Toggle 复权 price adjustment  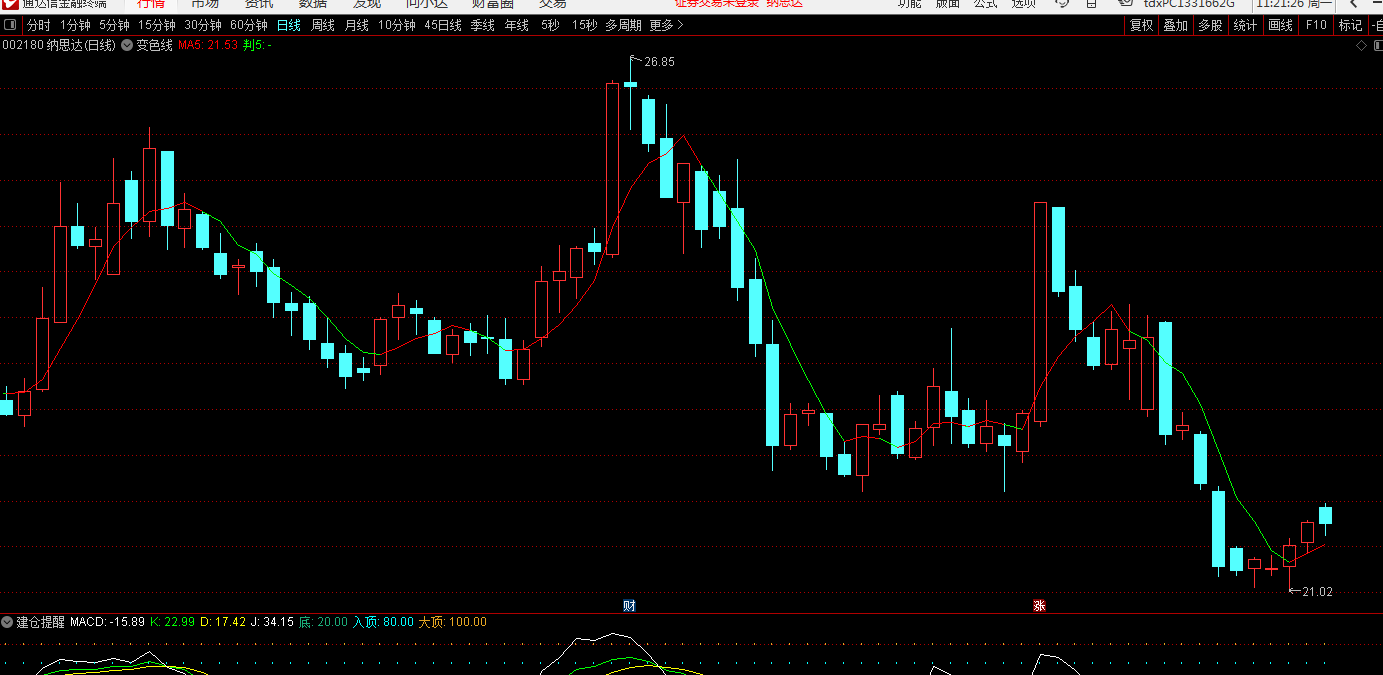click(1141, 25)
